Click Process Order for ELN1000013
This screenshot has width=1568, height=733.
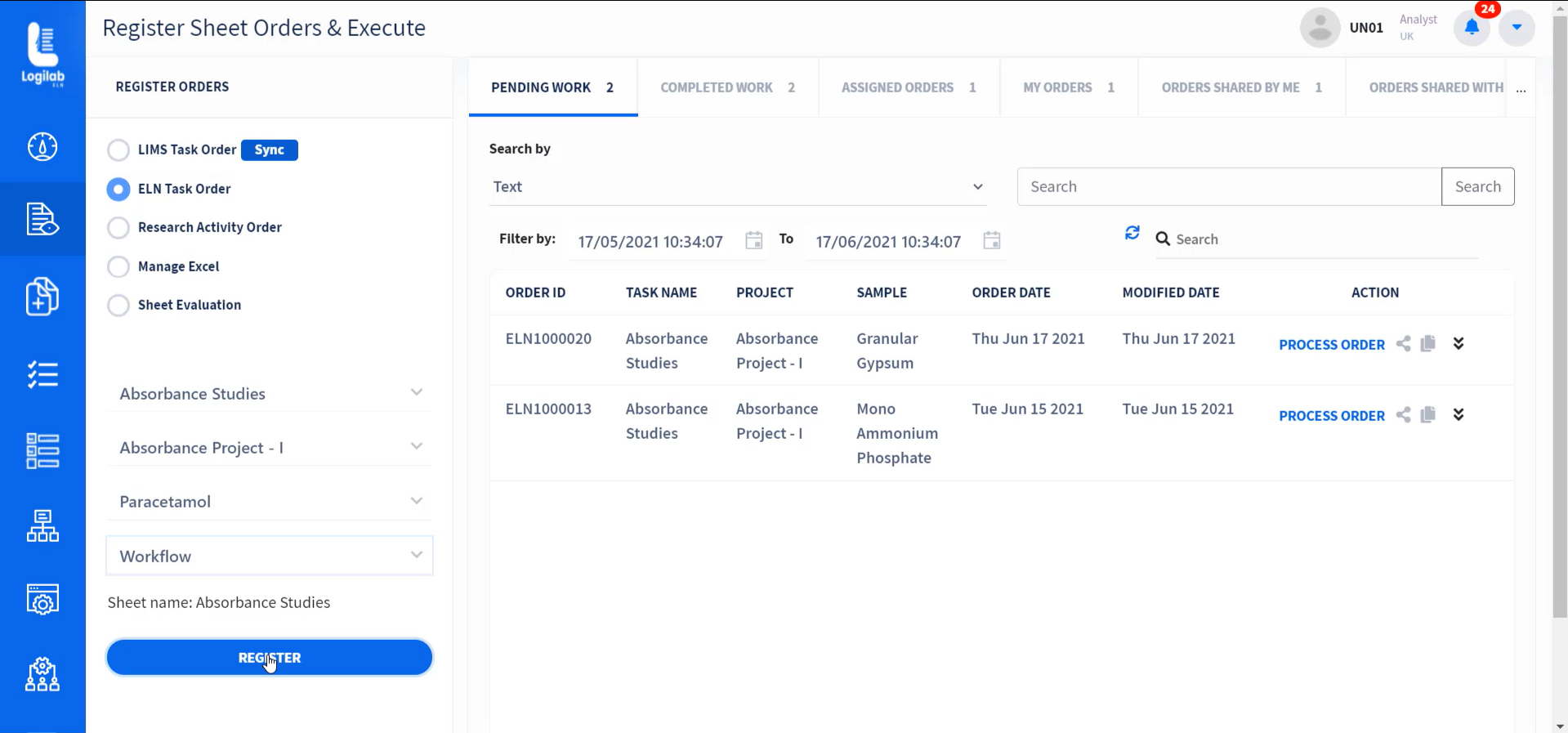pyautogui.click(x=1332, y=416)
